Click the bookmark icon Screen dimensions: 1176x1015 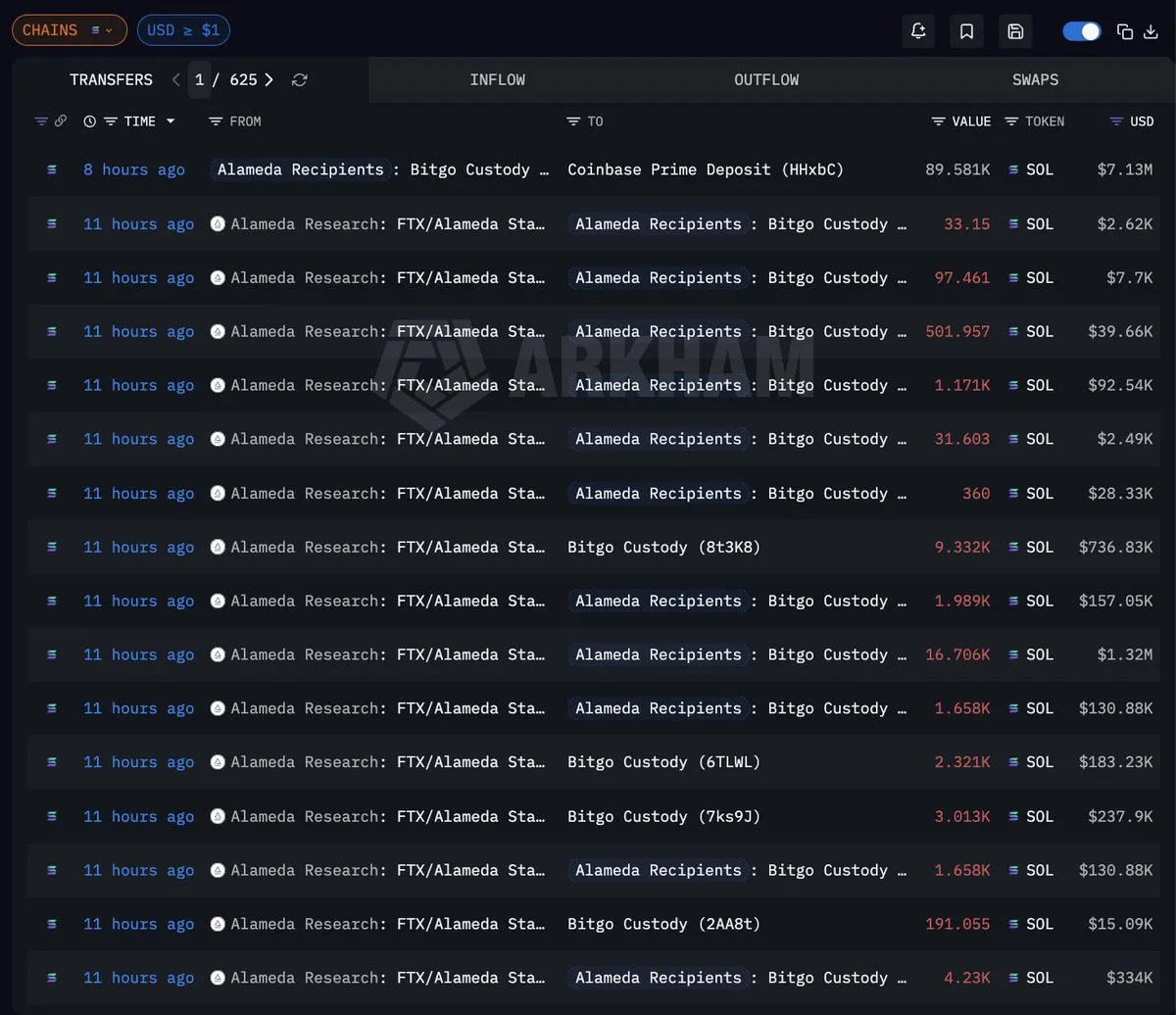click(966, 31)
